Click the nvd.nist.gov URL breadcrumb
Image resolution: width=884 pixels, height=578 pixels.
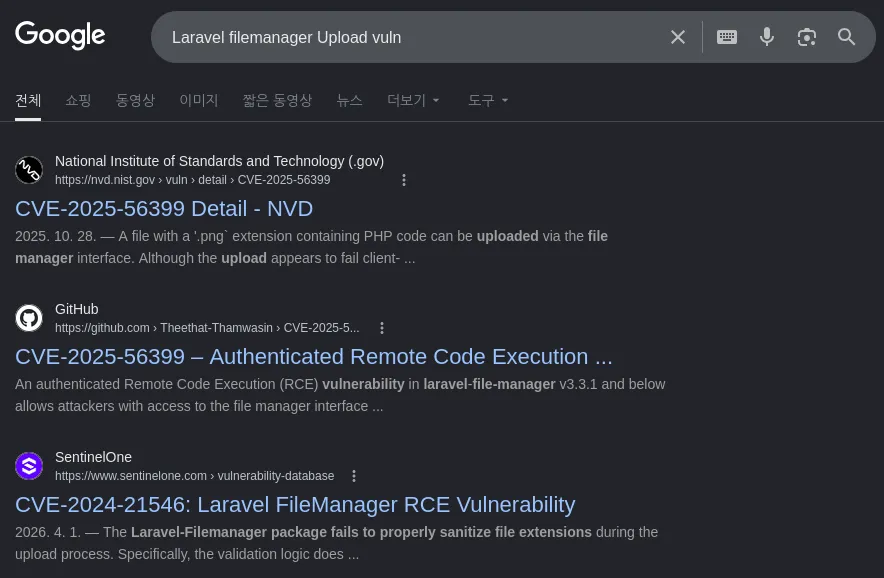coord(193,180)
